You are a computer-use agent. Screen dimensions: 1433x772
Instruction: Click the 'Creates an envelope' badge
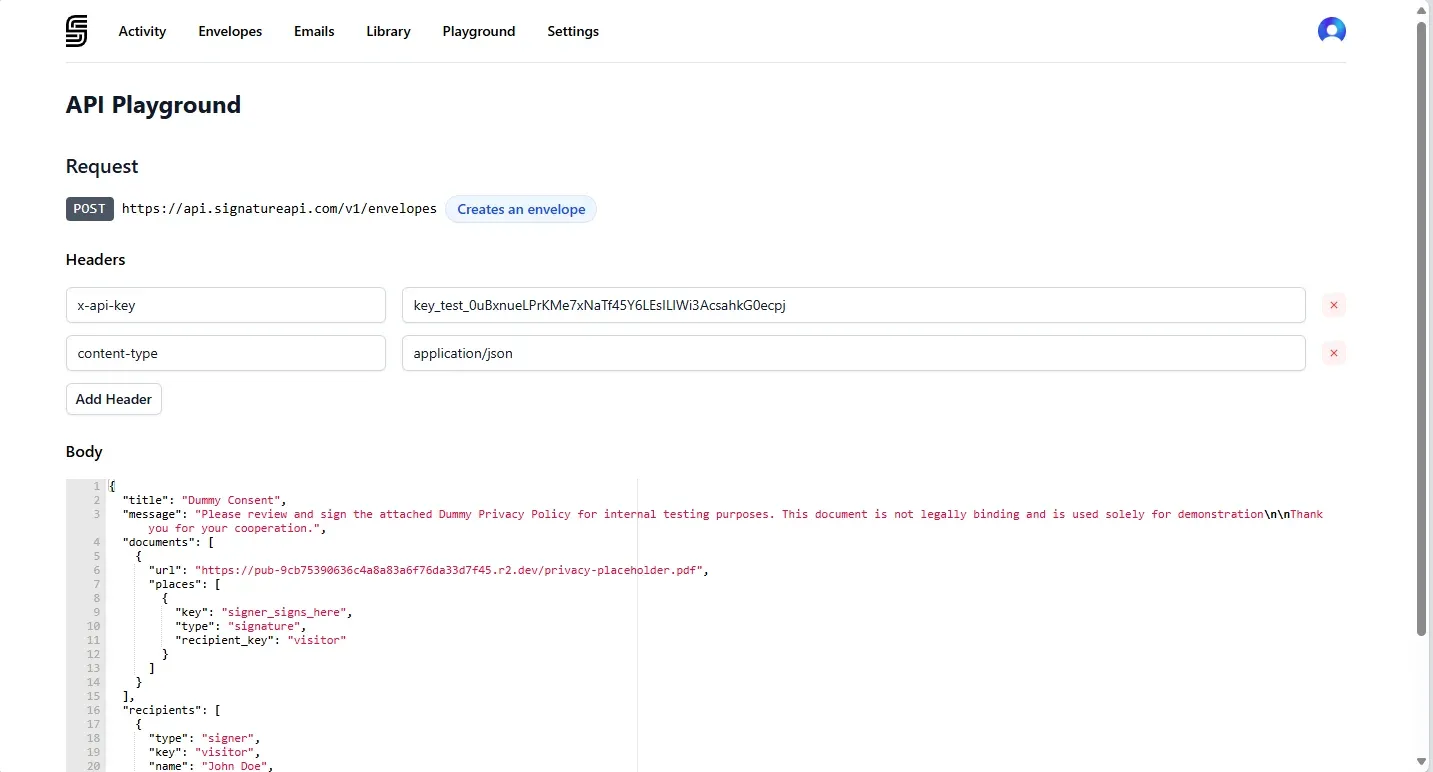point(521,209)
